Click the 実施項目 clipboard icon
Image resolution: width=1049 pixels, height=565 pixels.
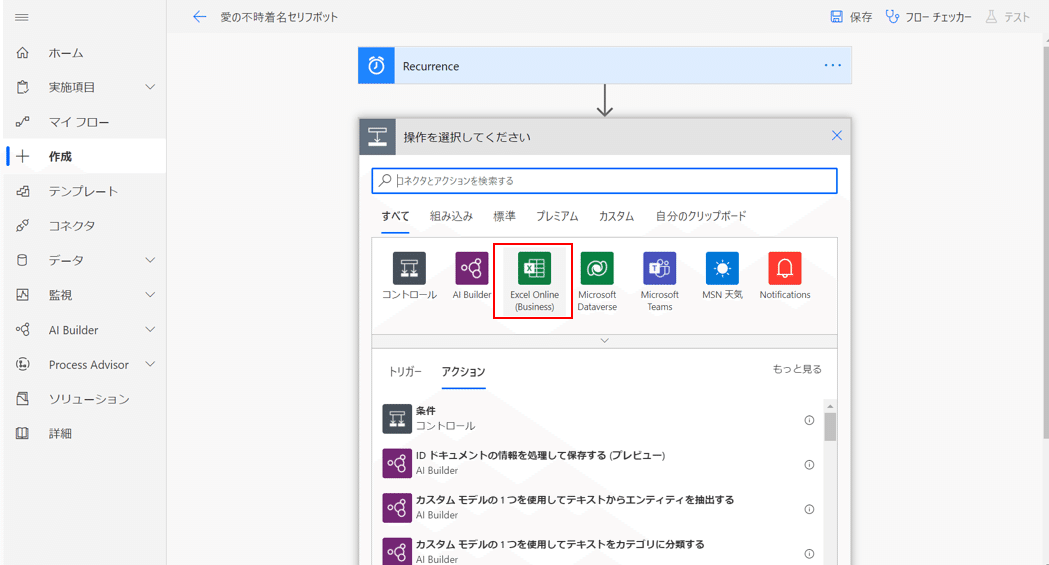(22, 87)
